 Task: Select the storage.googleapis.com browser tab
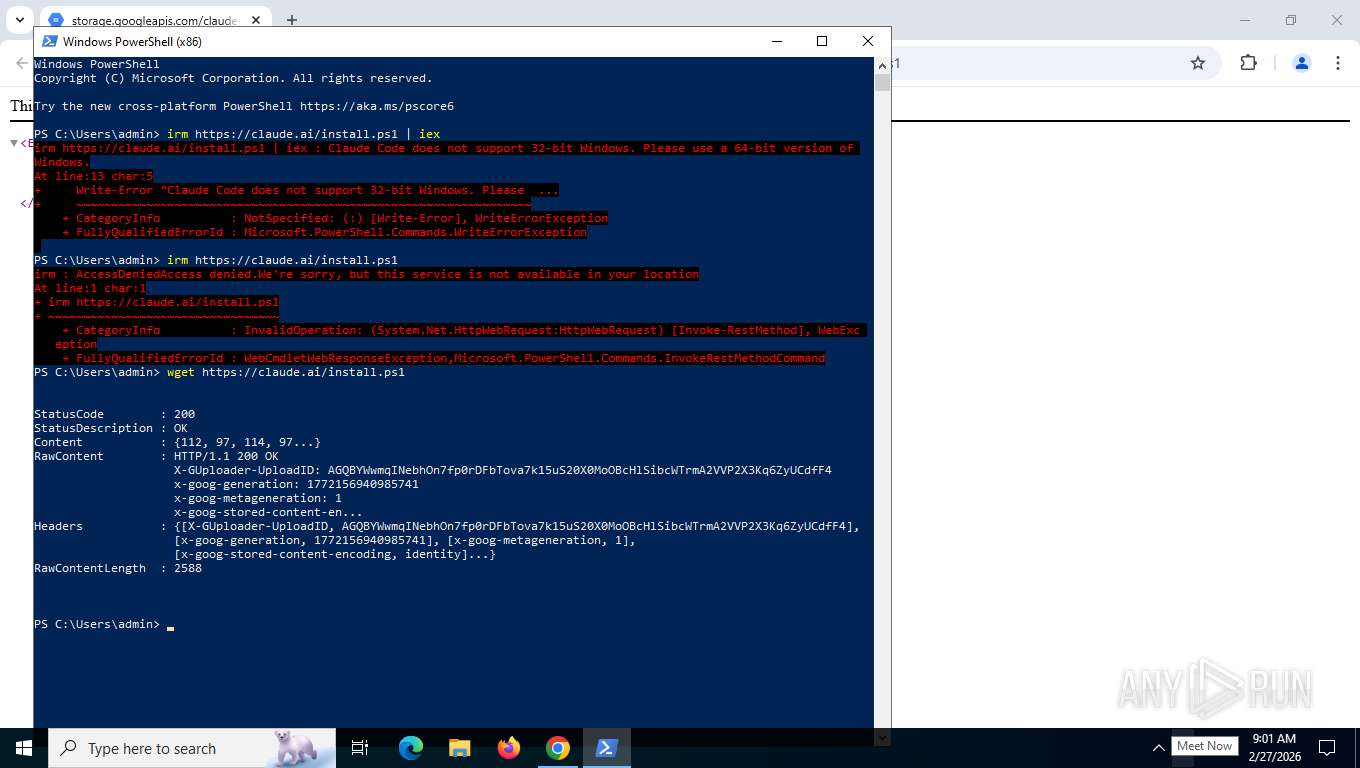155,20
